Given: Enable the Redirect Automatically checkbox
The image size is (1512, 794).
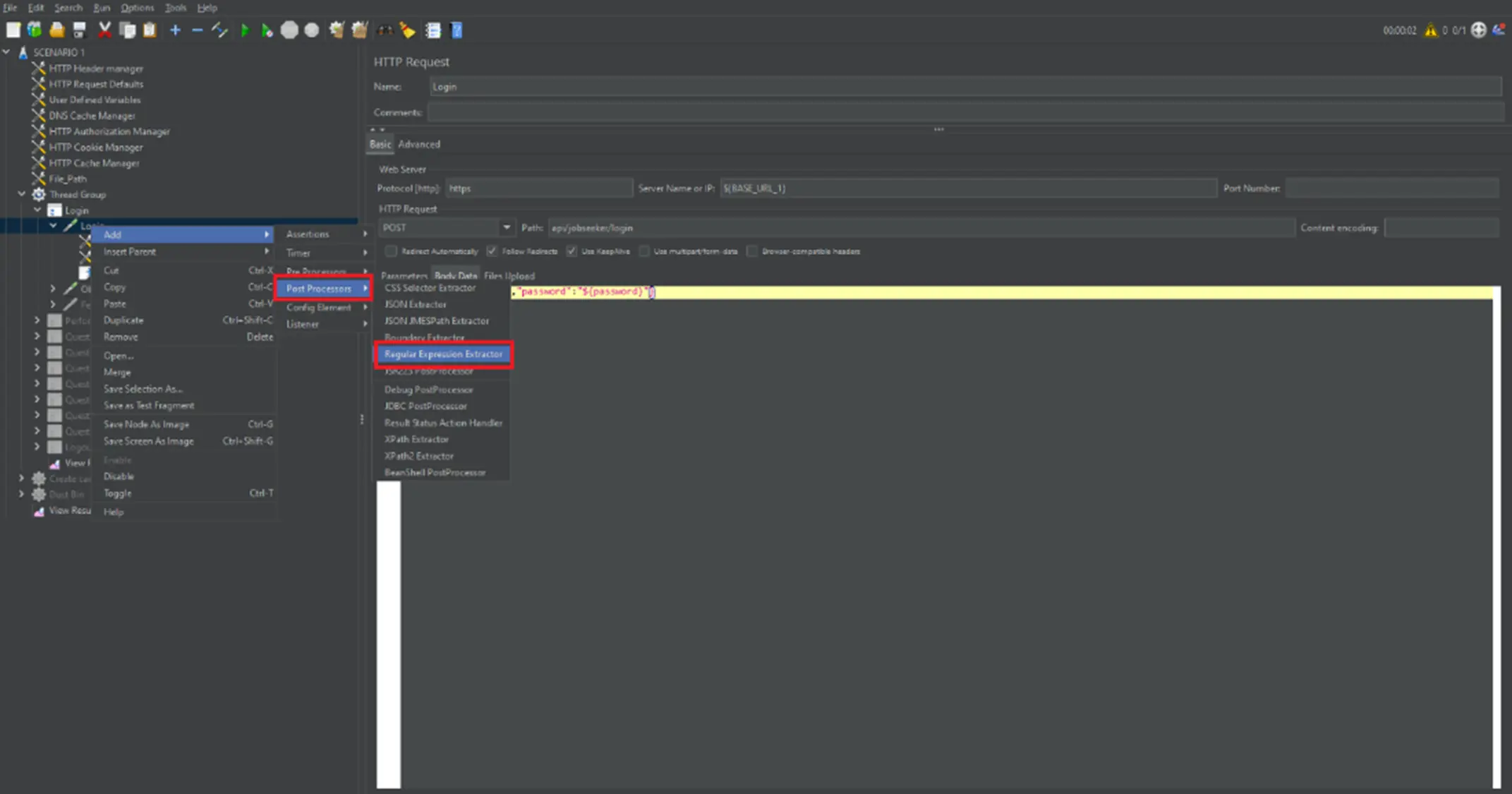Looking at the screenshot, I should [x=390, y=251].
